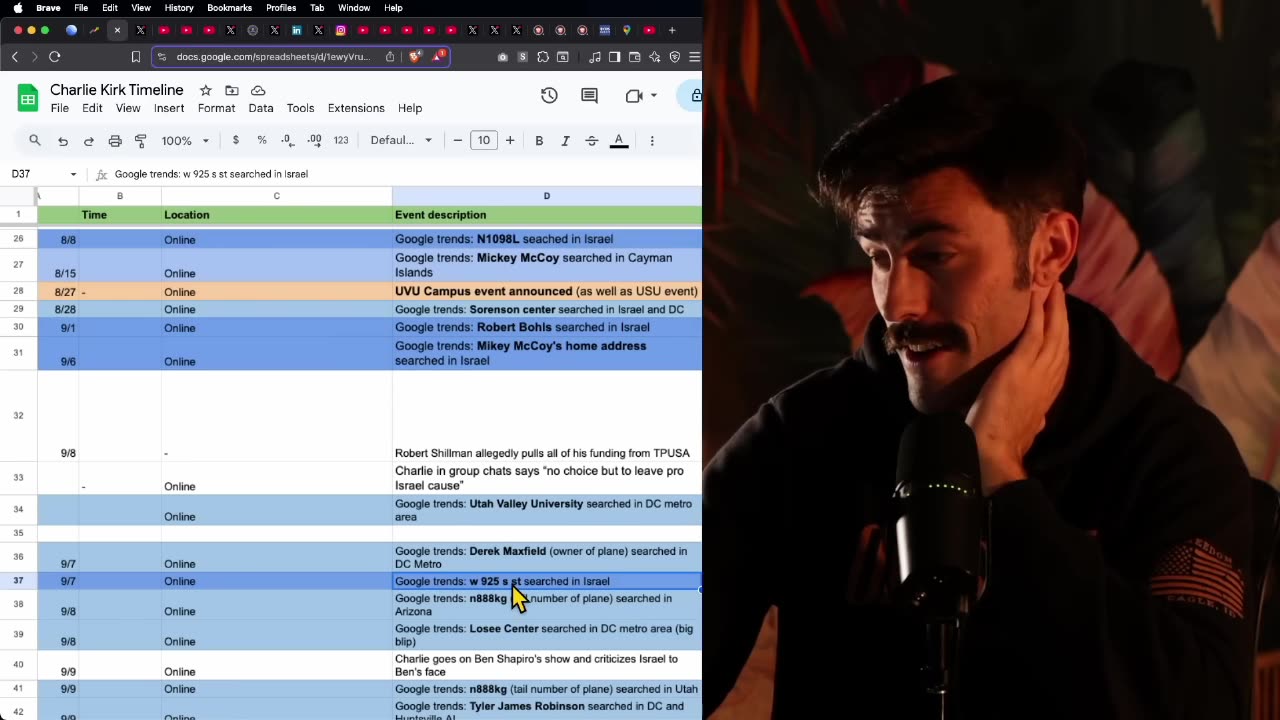1280x720 pixels.
Task: Decrease the font size
Action: 458,140
